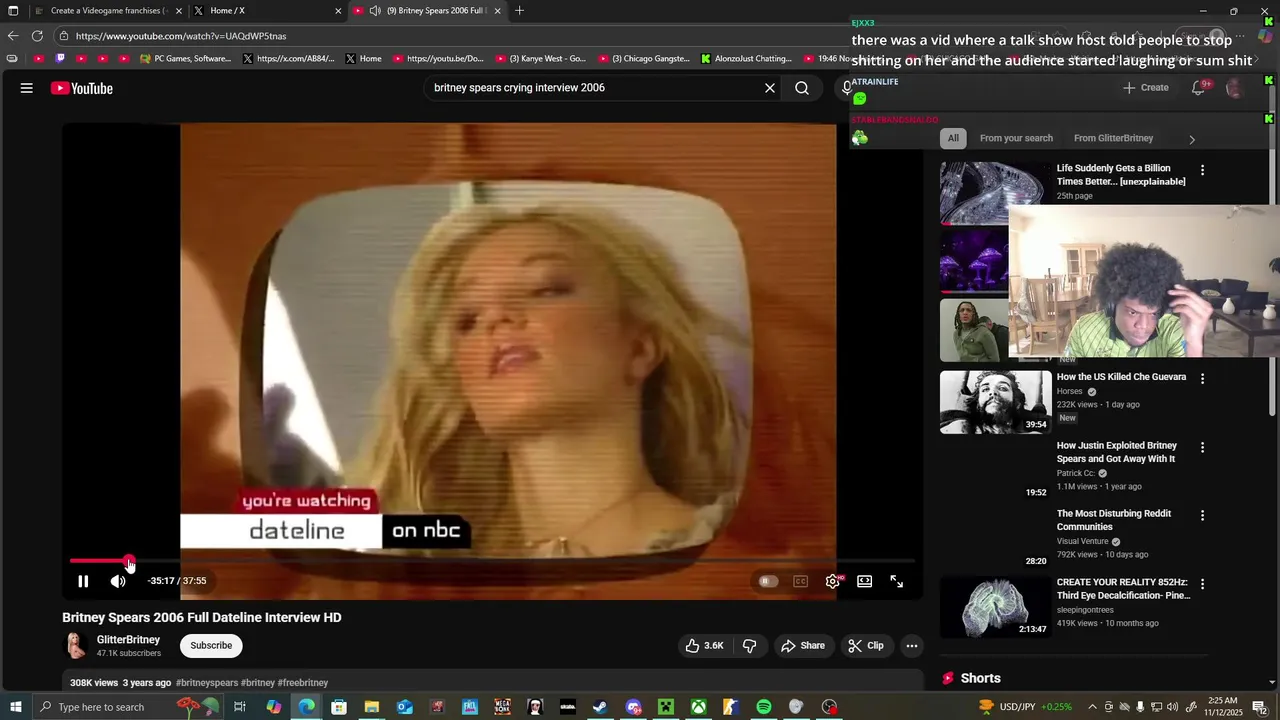
Task: Open YouTube notifications bell
Action: pos(1198,88)
